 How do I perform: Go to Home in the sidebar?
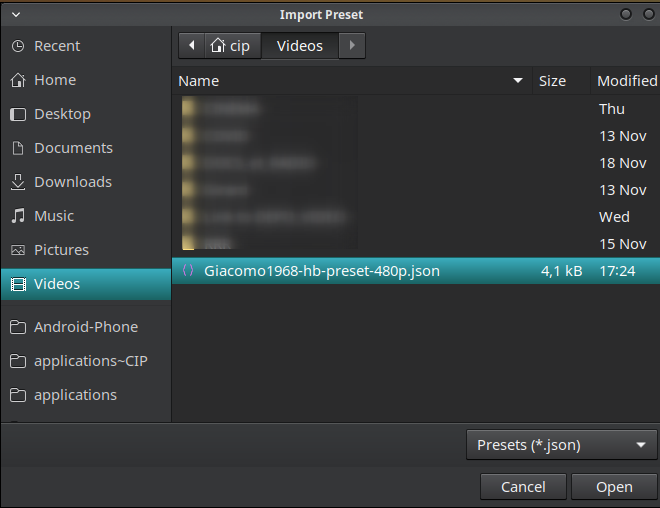coord(86,80)
